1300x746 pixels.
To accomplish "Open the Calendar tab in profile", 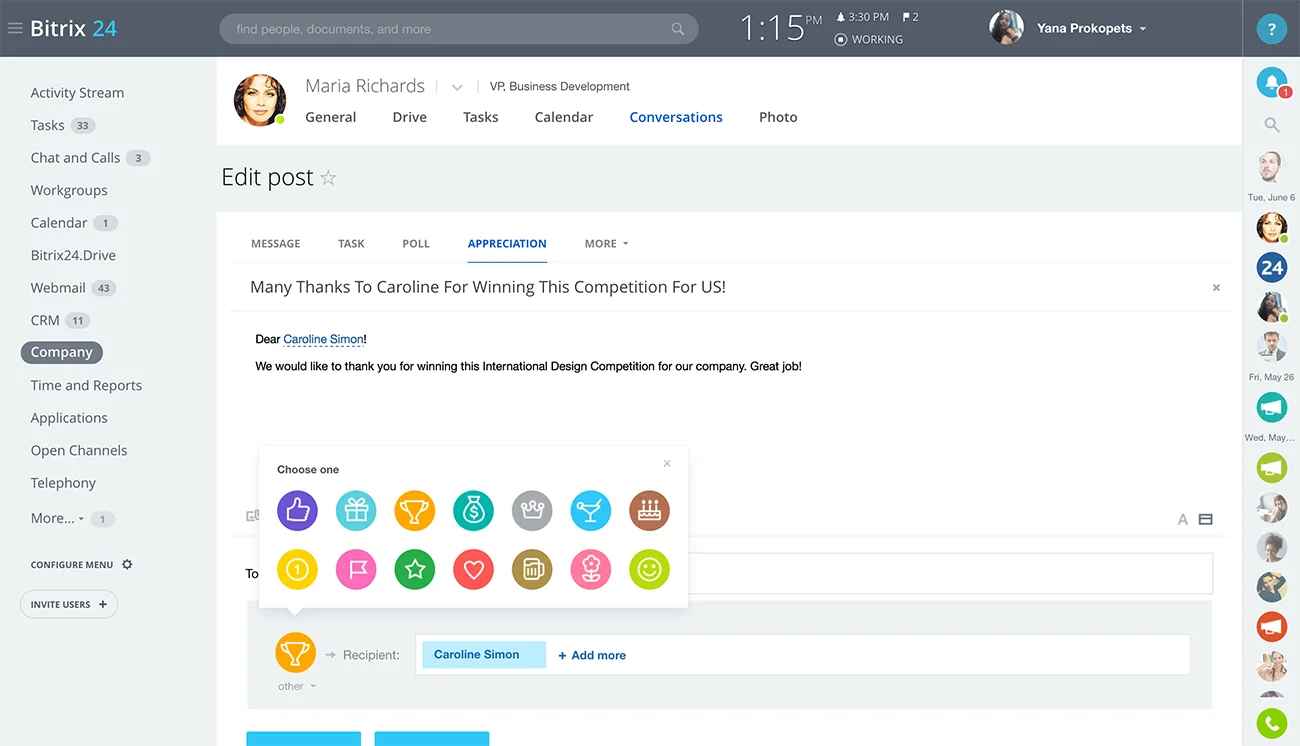I will click(x=563, y=117).
